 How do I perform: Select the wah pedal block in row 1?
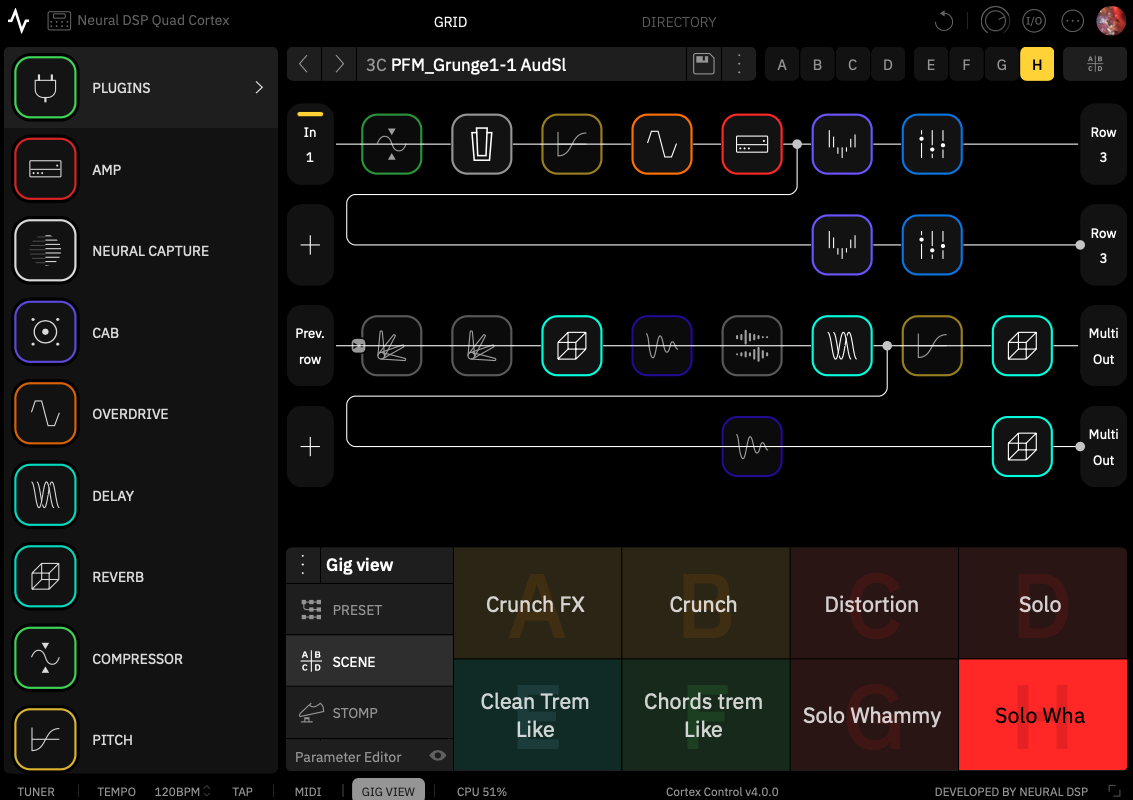coord(482,144)
